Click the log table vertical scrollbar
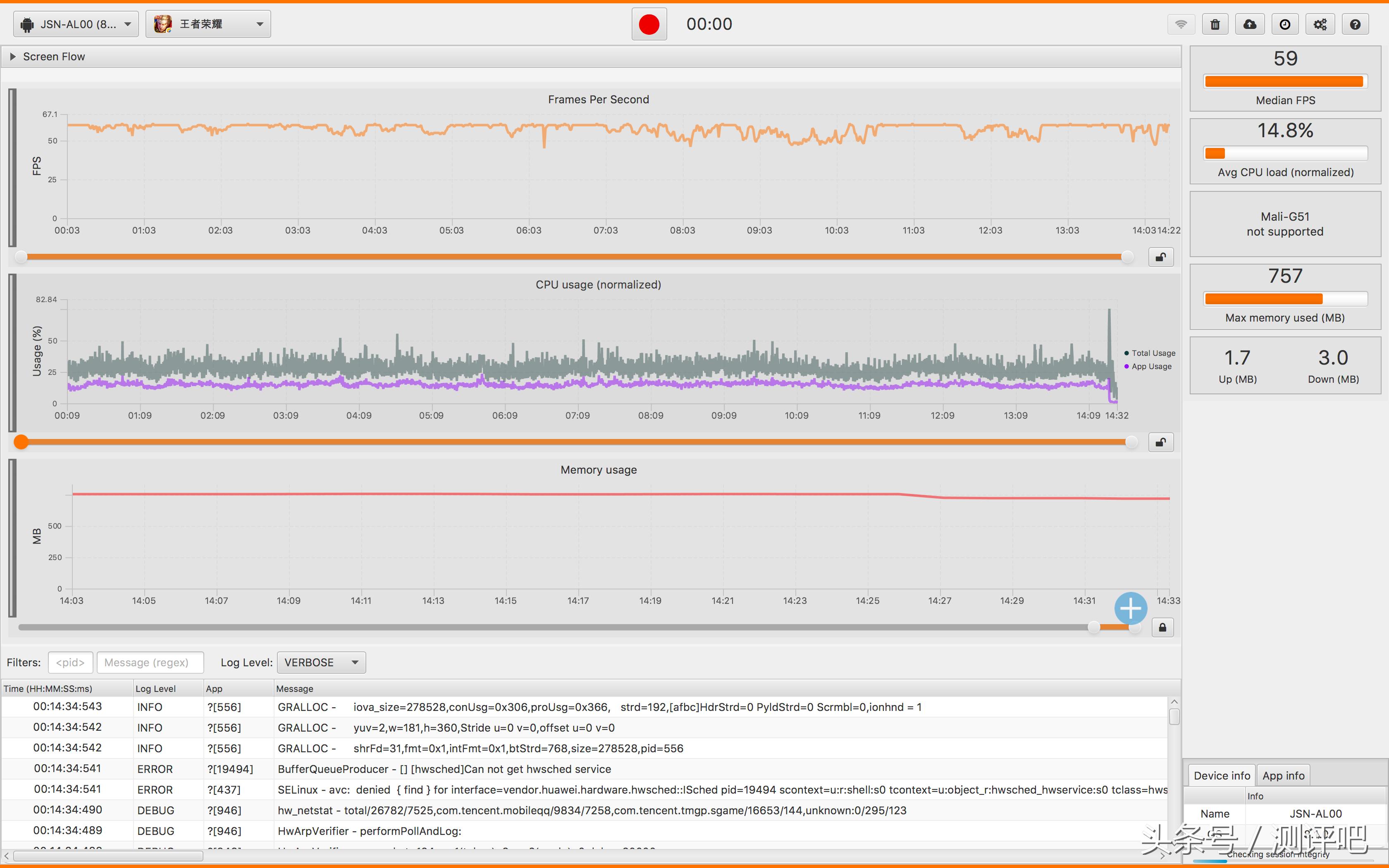Screen dimensions: 1389x868 1174,716
